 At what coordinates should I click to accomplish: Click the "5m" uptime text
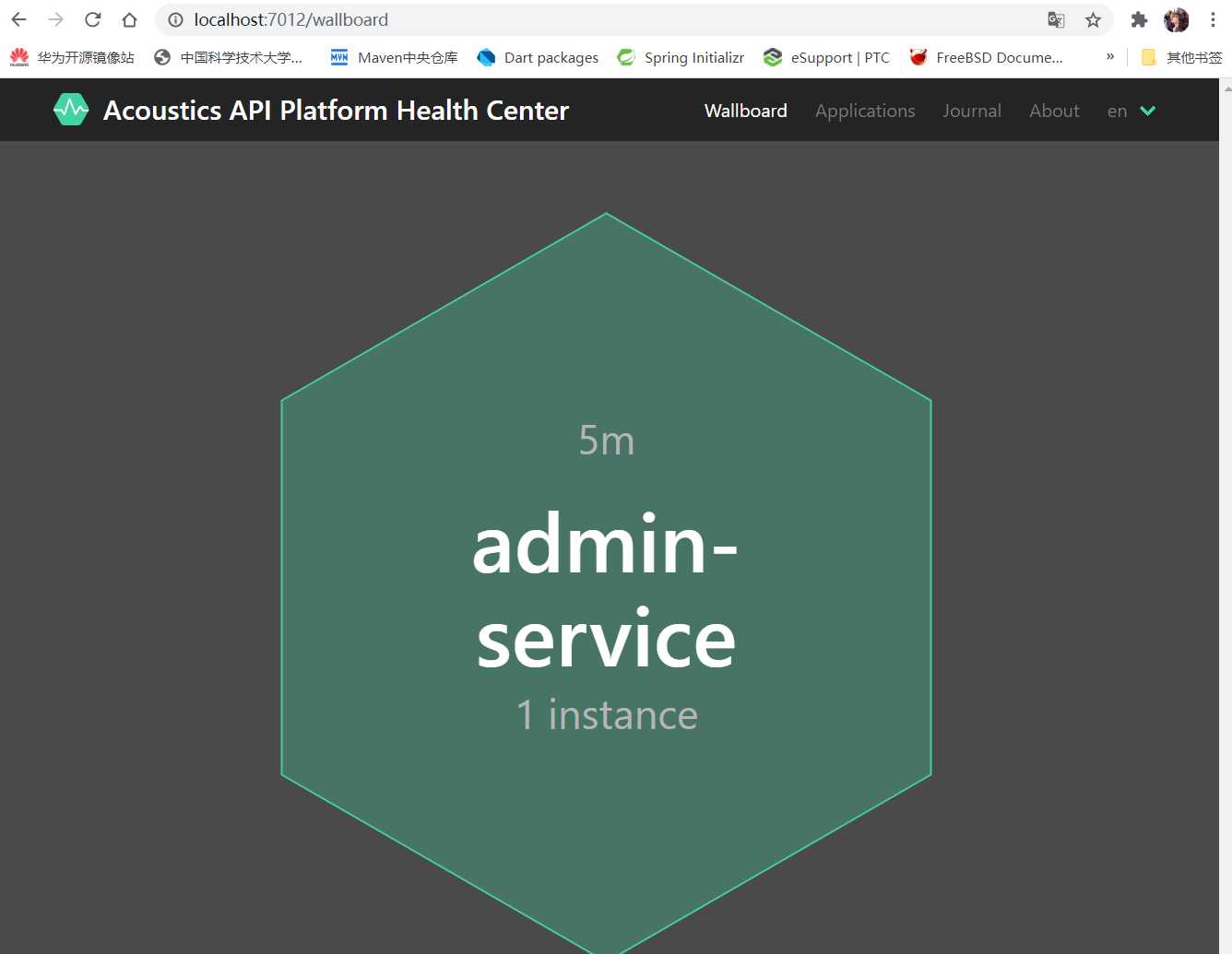pyautogui.click(x=606, y=440)
